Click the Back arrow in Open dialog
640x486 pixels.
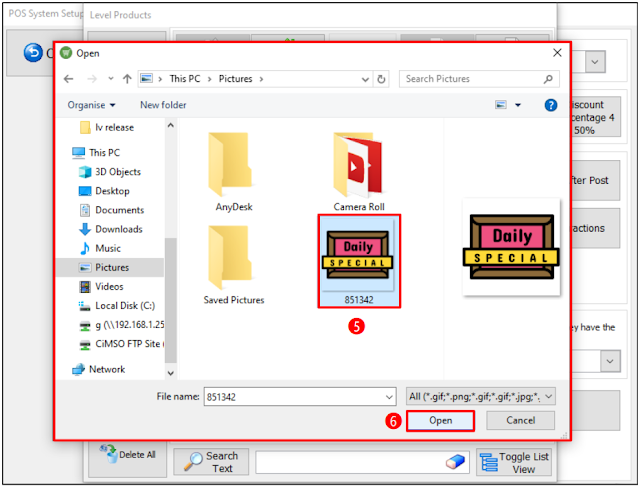69,79
